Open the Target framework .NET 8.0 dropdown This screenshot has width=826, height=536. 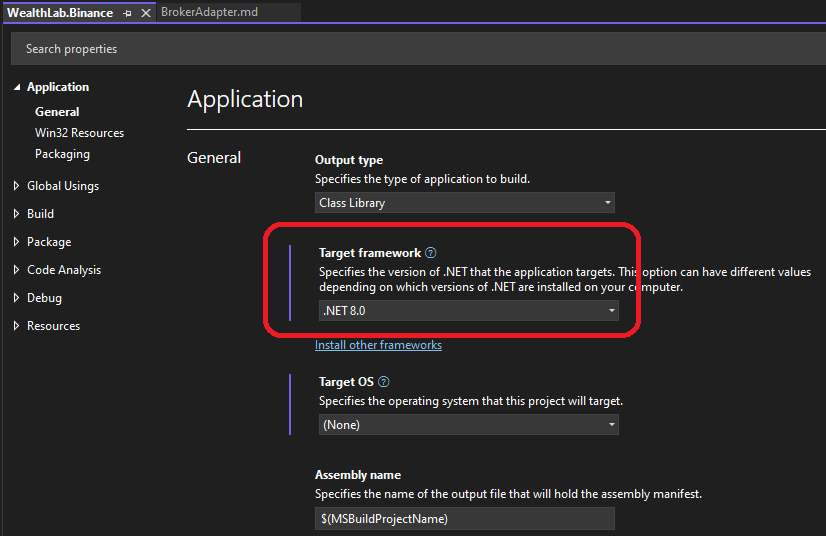tap(467, 311)
